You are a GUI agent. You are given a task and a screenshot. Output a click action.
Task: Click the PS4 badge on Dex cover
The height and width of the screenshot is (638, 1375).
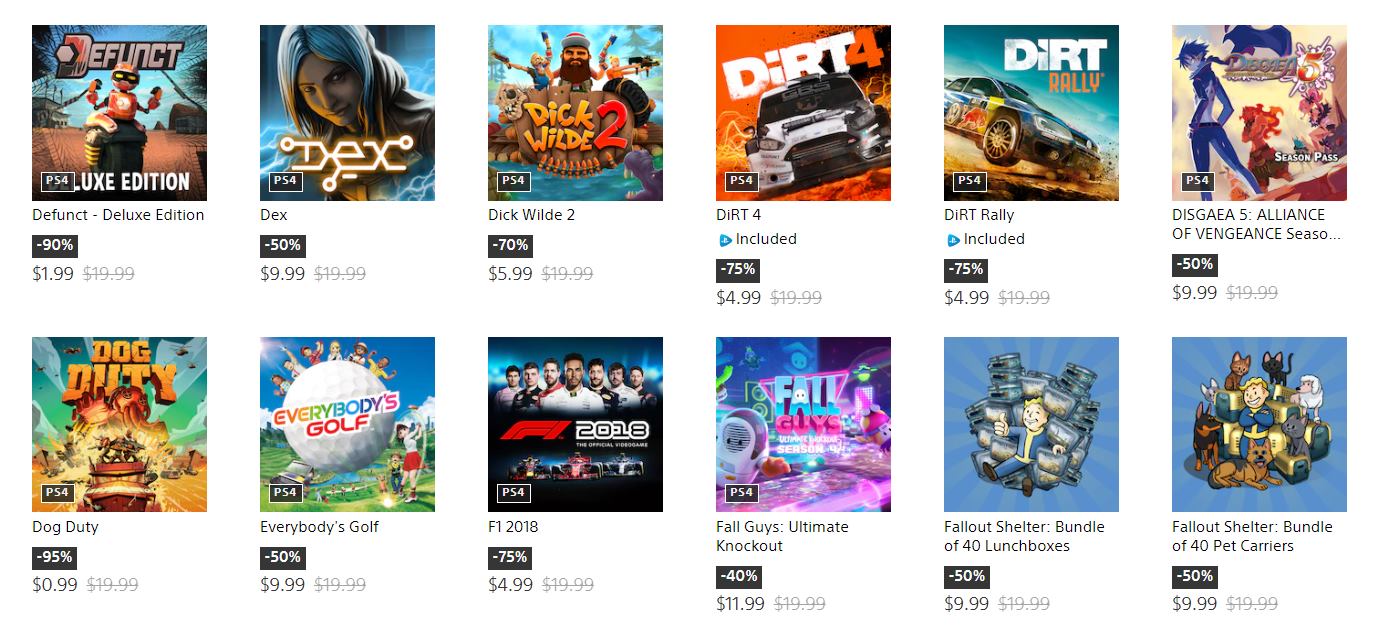(x=285, y=181)
